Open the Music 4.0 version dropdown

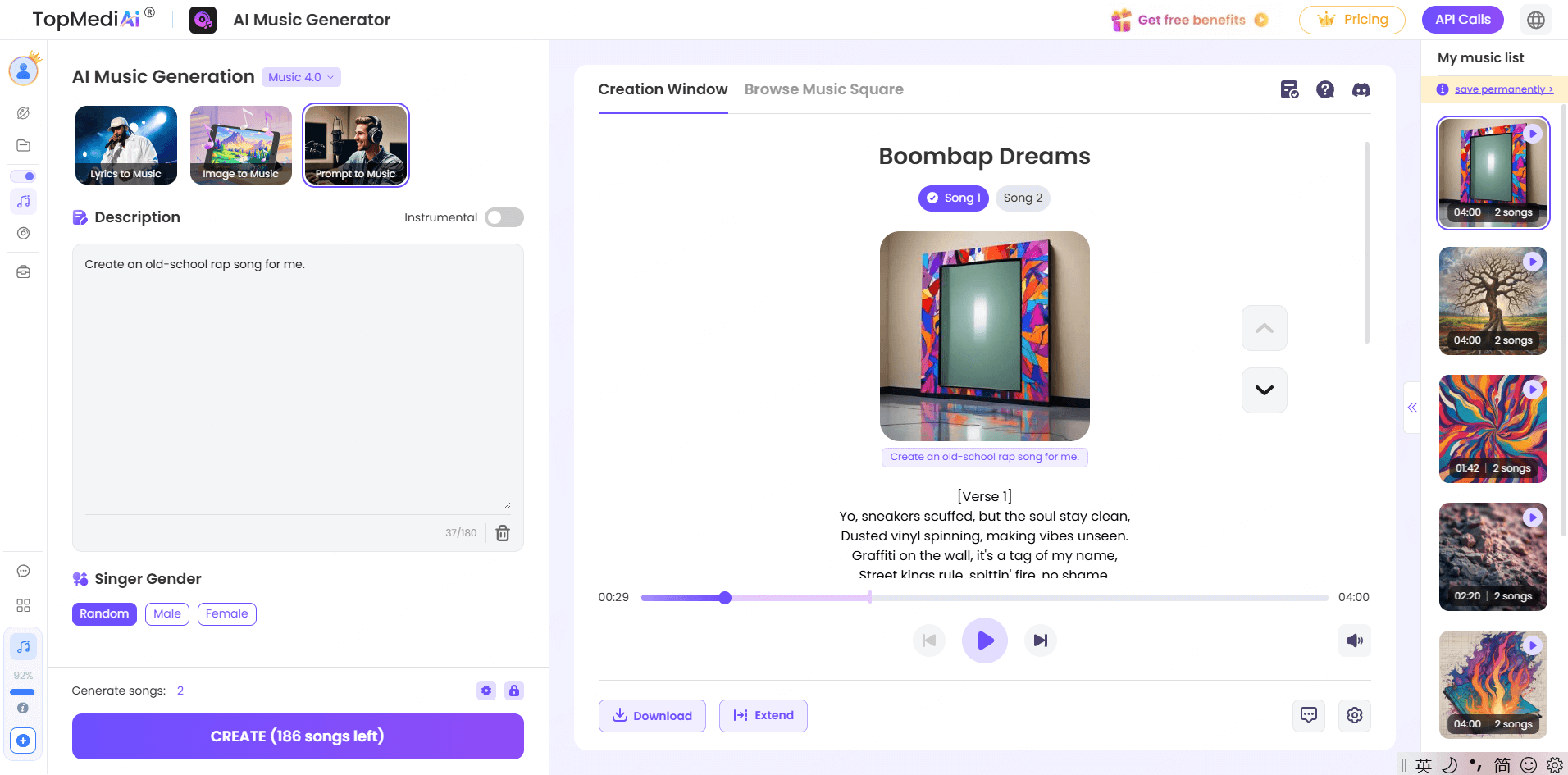click(300, 76)
